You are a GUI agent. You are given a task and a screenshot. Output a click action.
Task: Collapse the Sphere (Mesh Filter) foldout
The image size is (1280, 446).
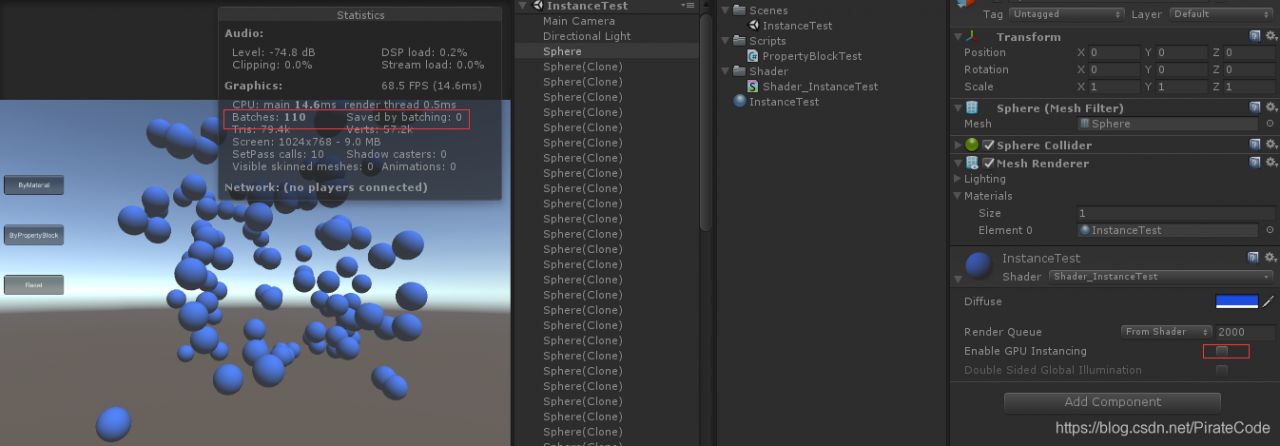coord(957,107)
